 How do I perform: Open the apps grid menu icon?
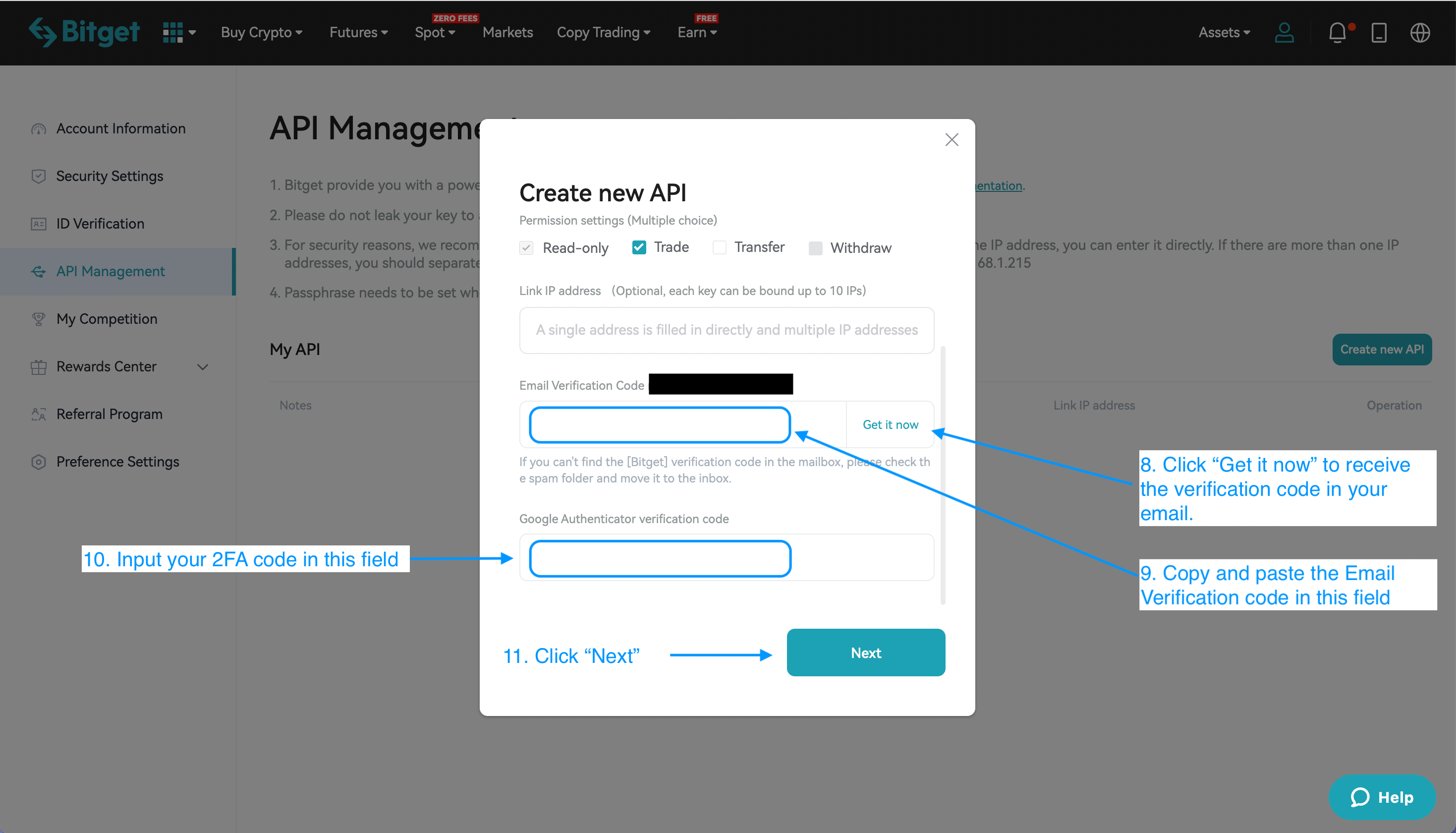click(172, 33)
